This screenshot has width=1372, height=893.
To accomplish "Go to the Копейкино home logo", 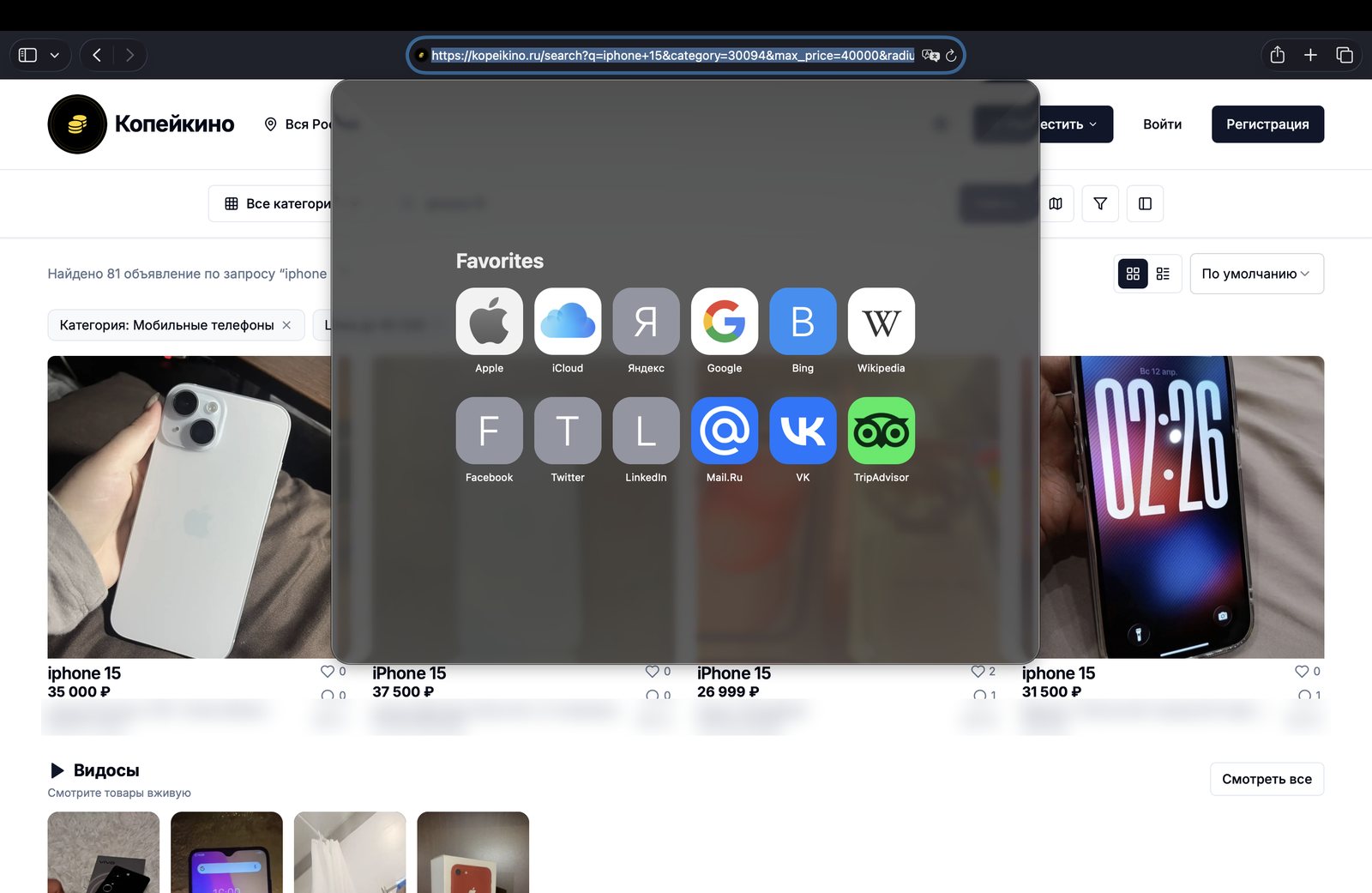I will pyautogui.click(x=141, y=124).
